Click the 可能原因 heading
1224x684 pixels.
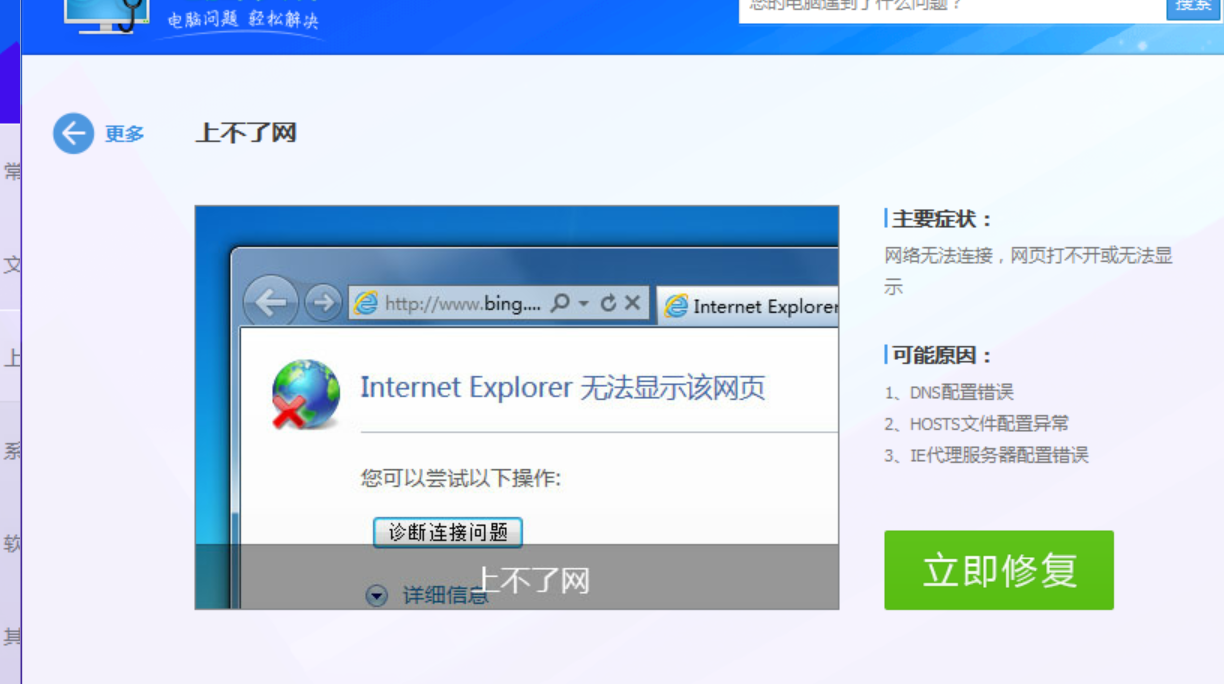(942, 355)
